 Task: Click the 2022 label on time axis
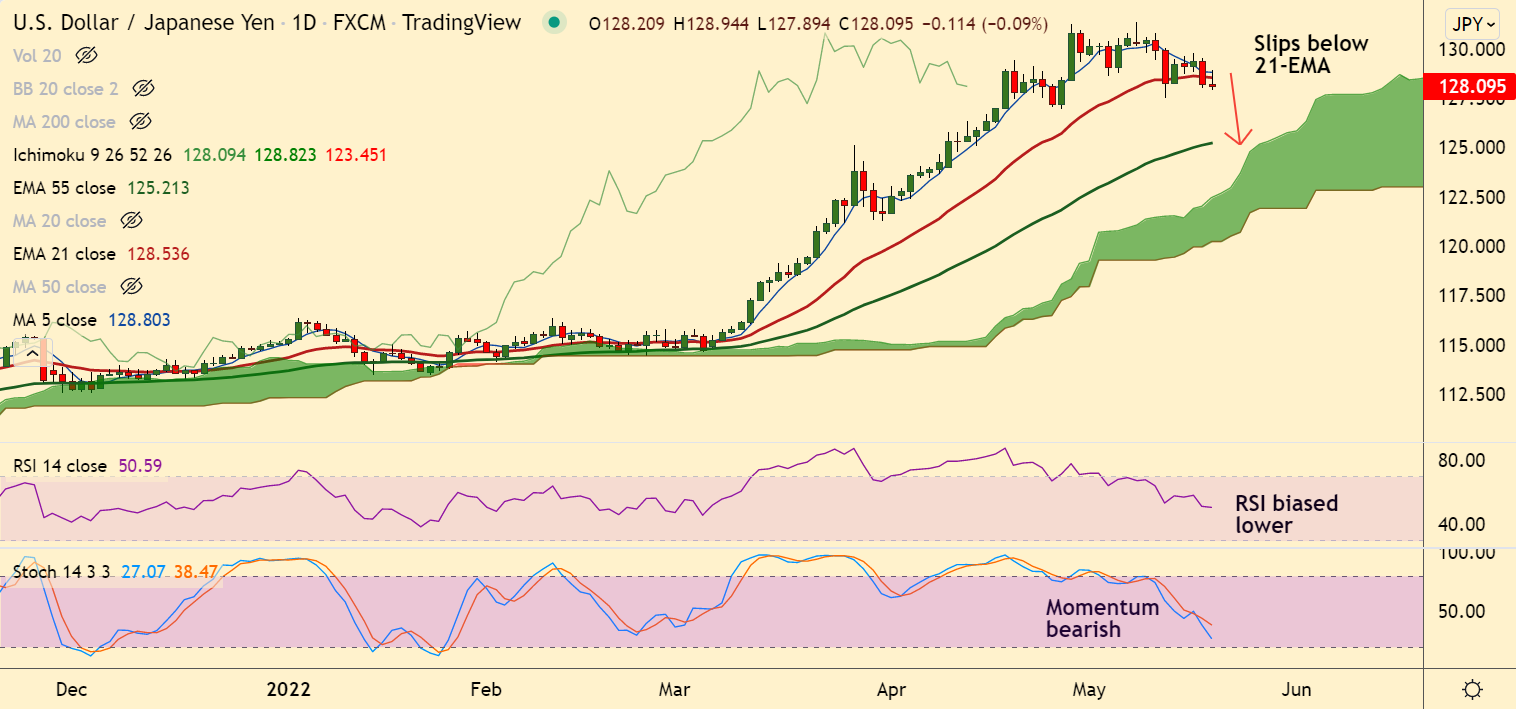tap(289, 690)
